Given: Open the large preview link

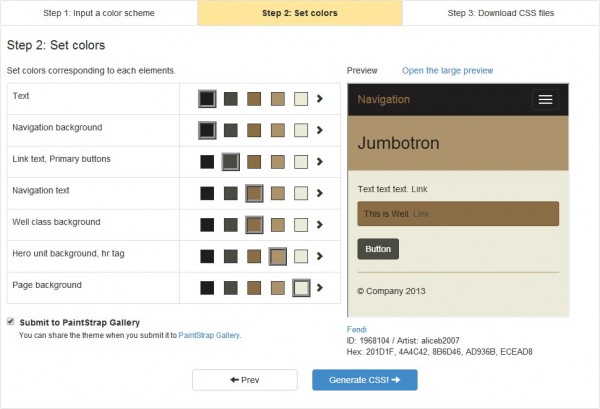Looking at the screenshot, I should pyautogui.click(x=447, y=71).
